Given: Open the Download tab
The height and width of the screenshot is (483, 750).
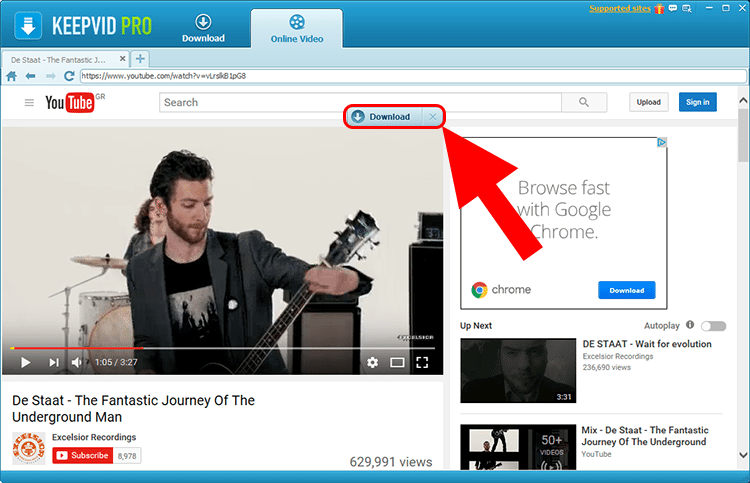Looking at the screenshot, I should [x=203, y=28].
